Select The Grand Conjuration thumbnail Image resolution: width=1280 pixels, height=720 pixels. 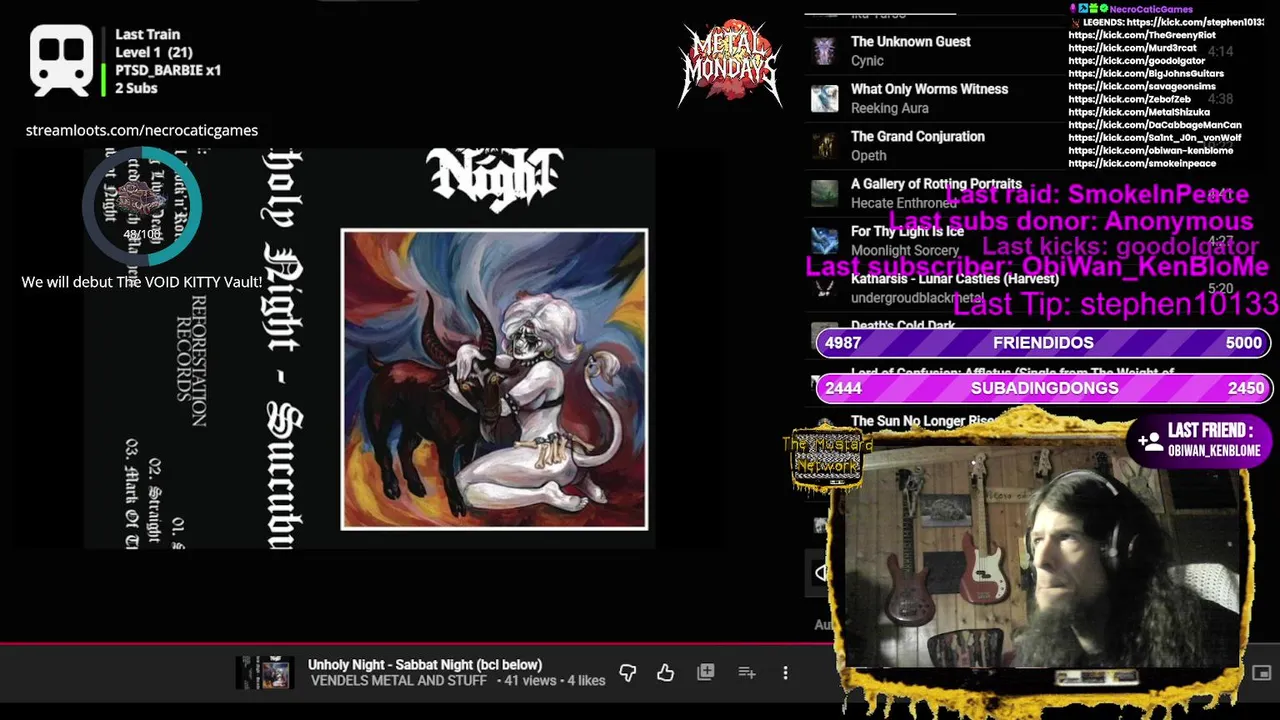click(824, 146)
